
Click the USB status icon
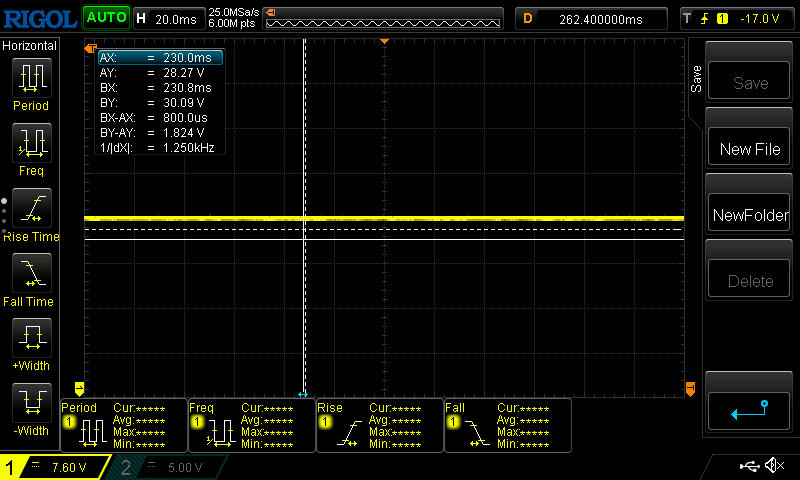(749, 466)
